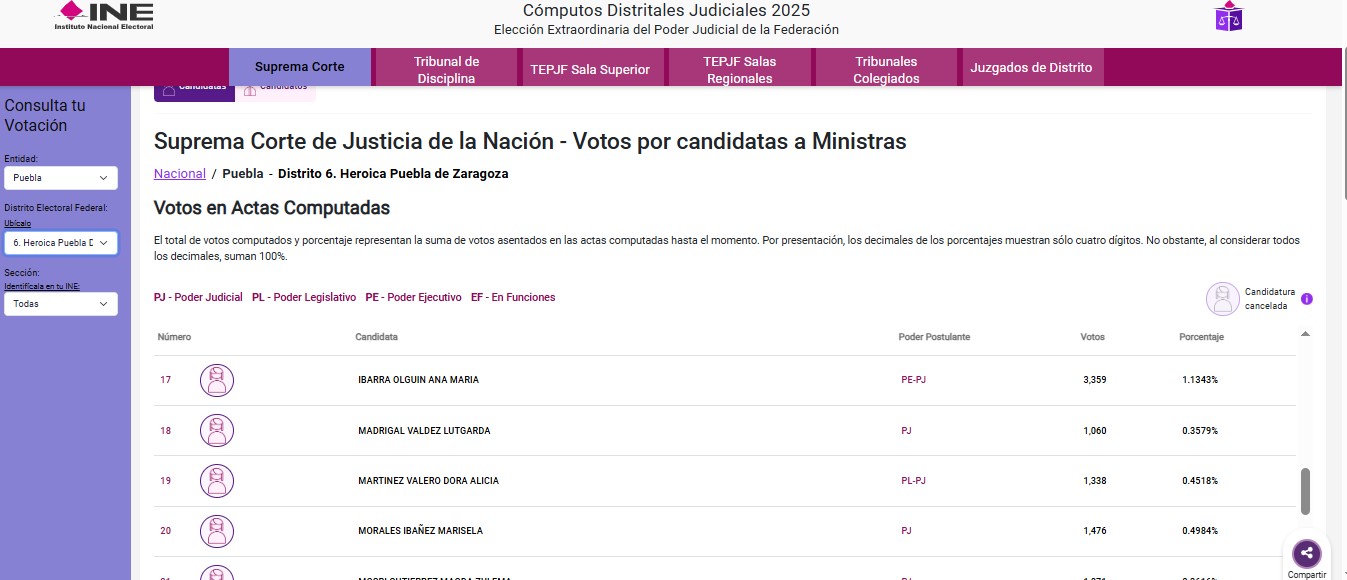This screenshot has width=1347, height=580.
Task: Click the Ubícalo link under Distrito
Action: (x=18, y=223)
